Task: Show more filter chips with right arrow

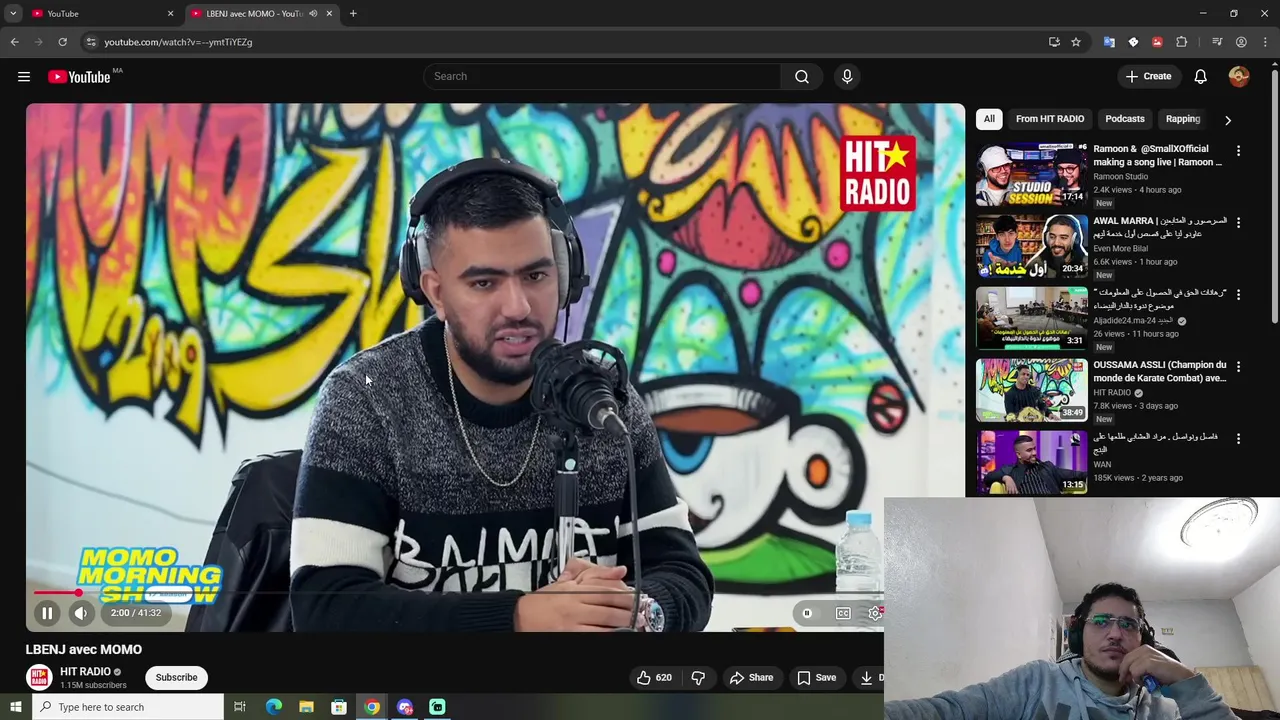Action: [1228, 120]
